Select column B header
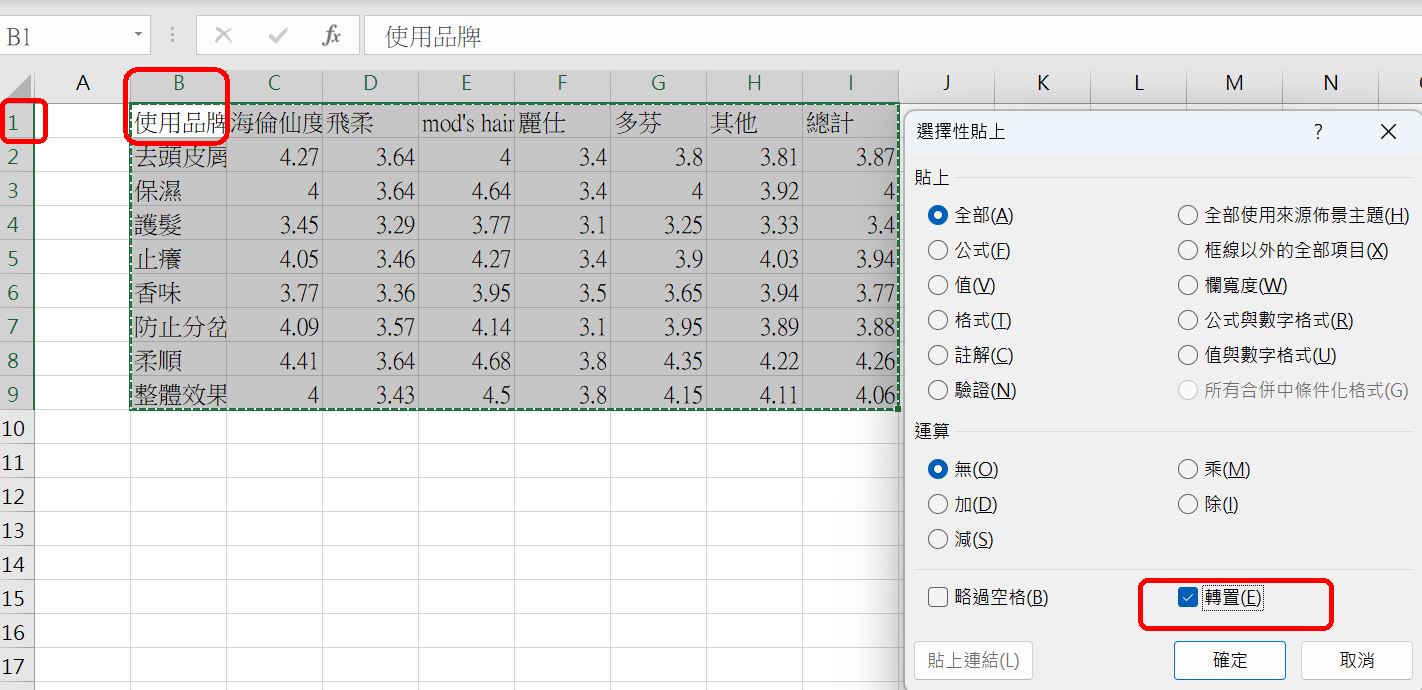The width and height of the screenshot is (1422, 690). (x=178, y=84)
